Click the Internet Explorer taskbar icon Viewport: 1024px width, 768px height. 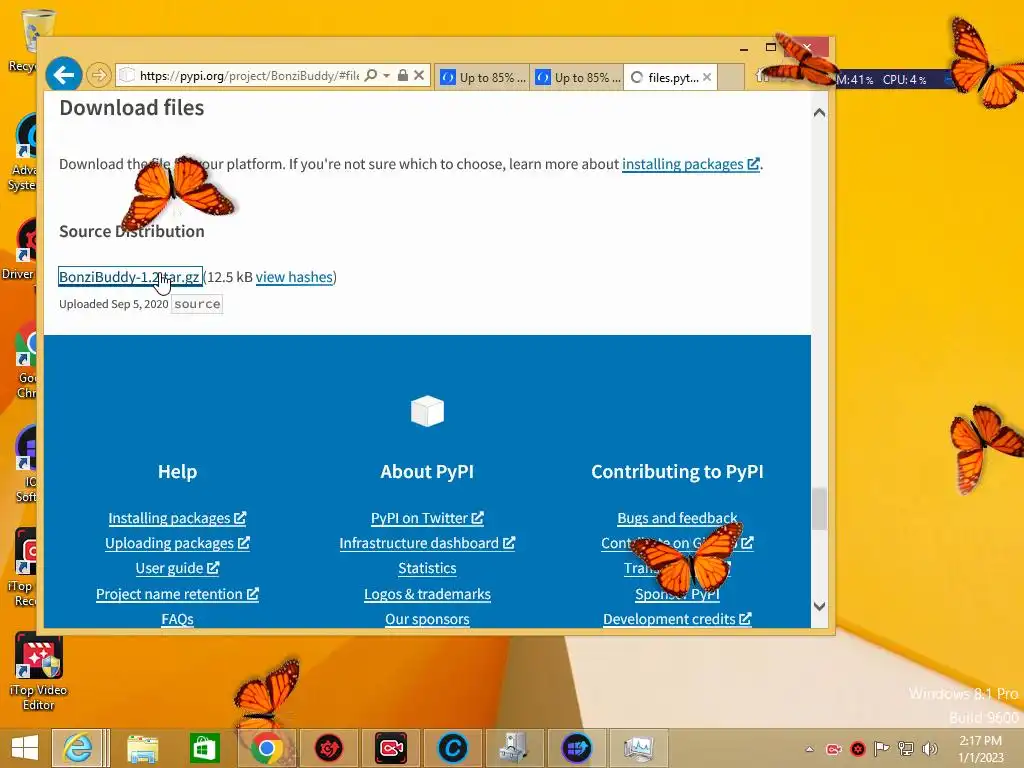[78, 748]
